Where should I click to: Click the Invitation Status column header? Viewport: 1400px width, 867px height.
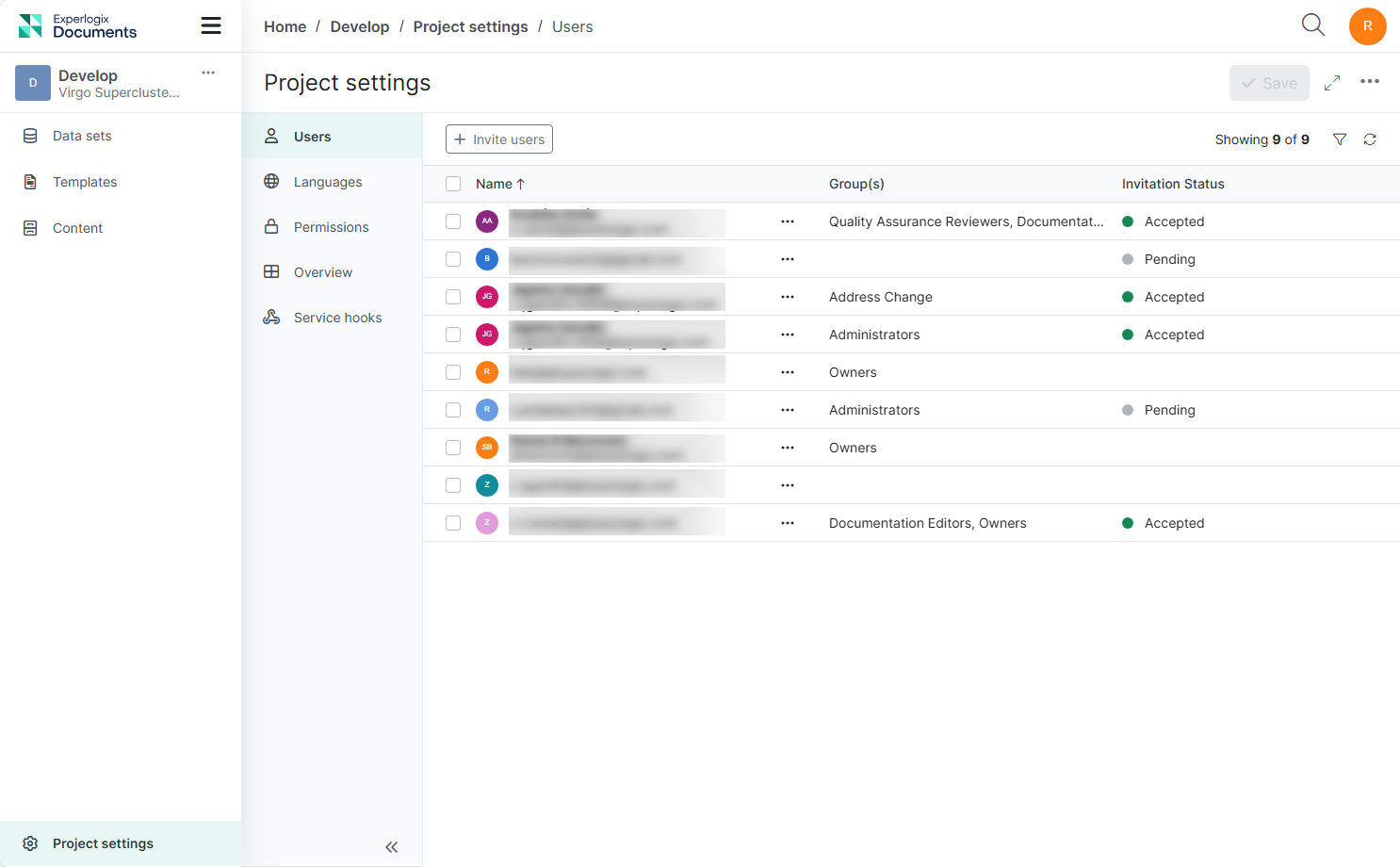click(x=1172, y=184)
